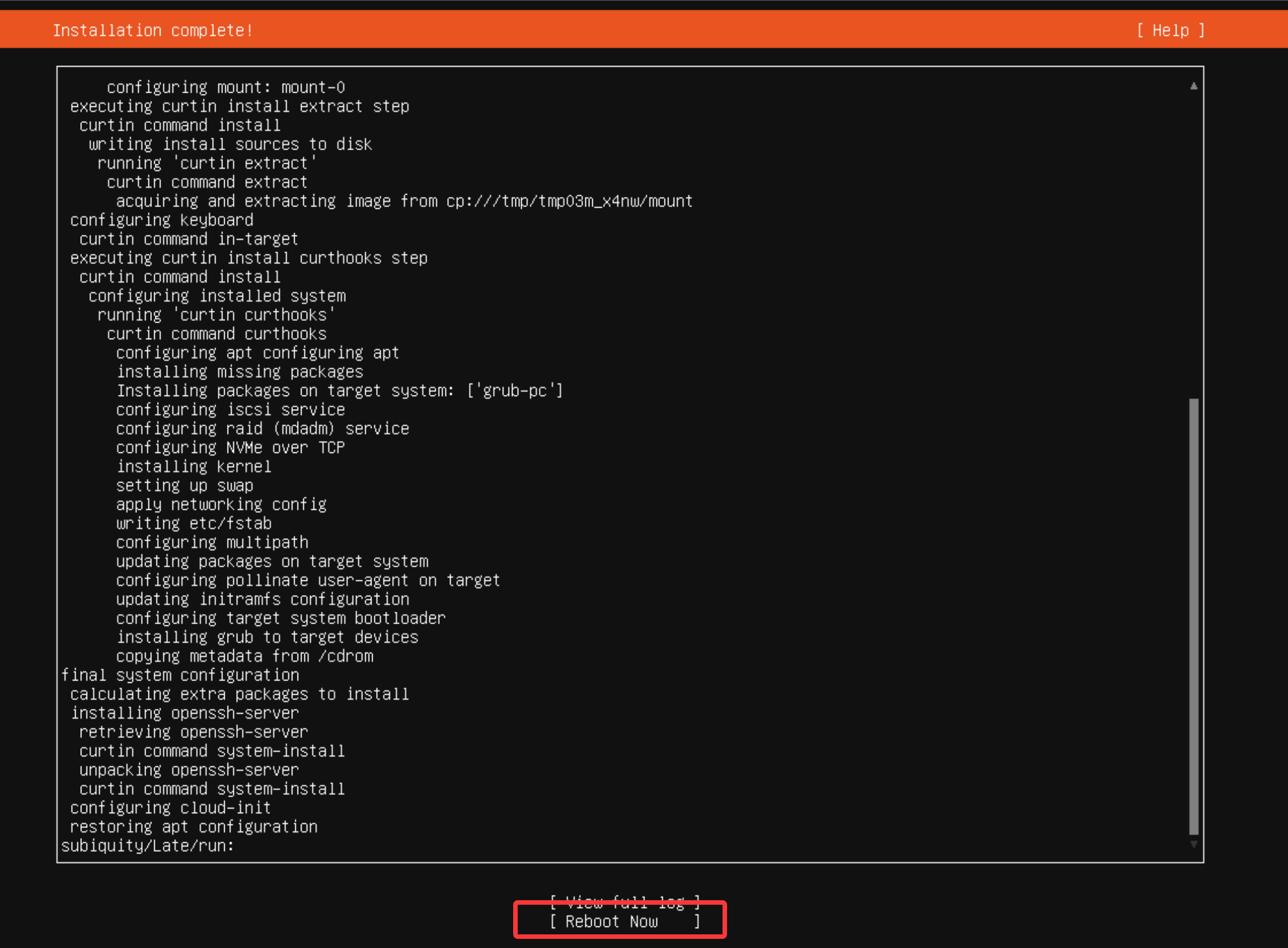Open the View full log option

coord(625,901)
